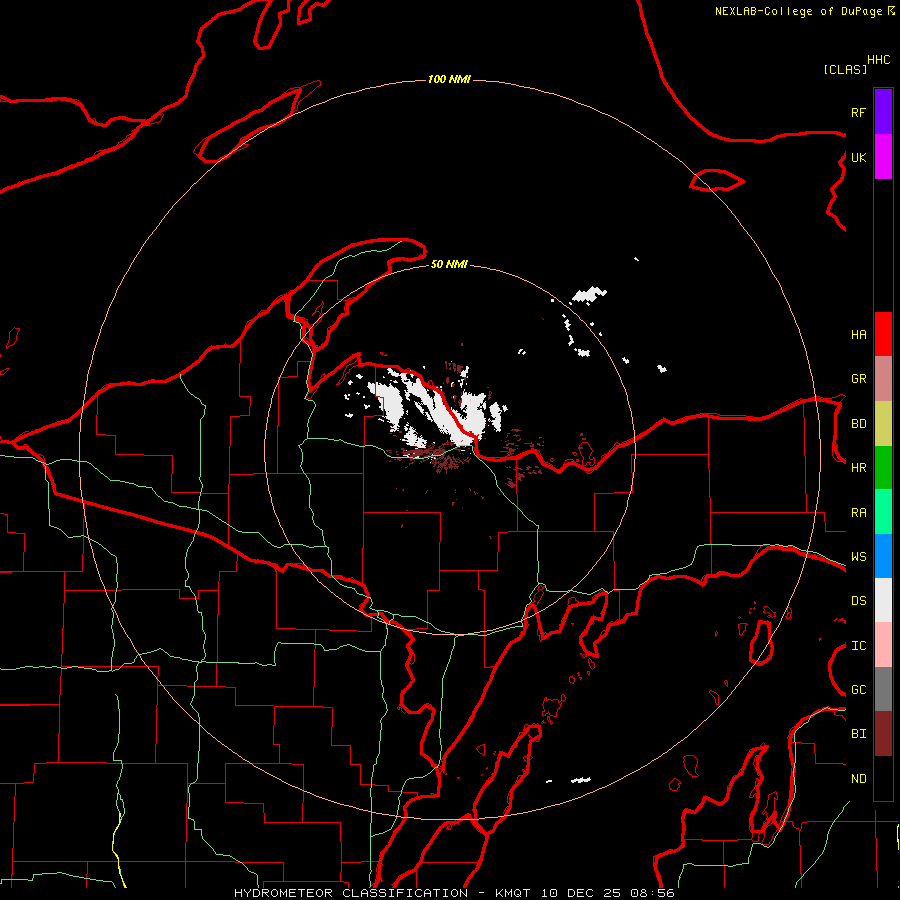Viewport: 900px width, 900px height.
Task: Click the RA legend label
Action: click(858, 513)
